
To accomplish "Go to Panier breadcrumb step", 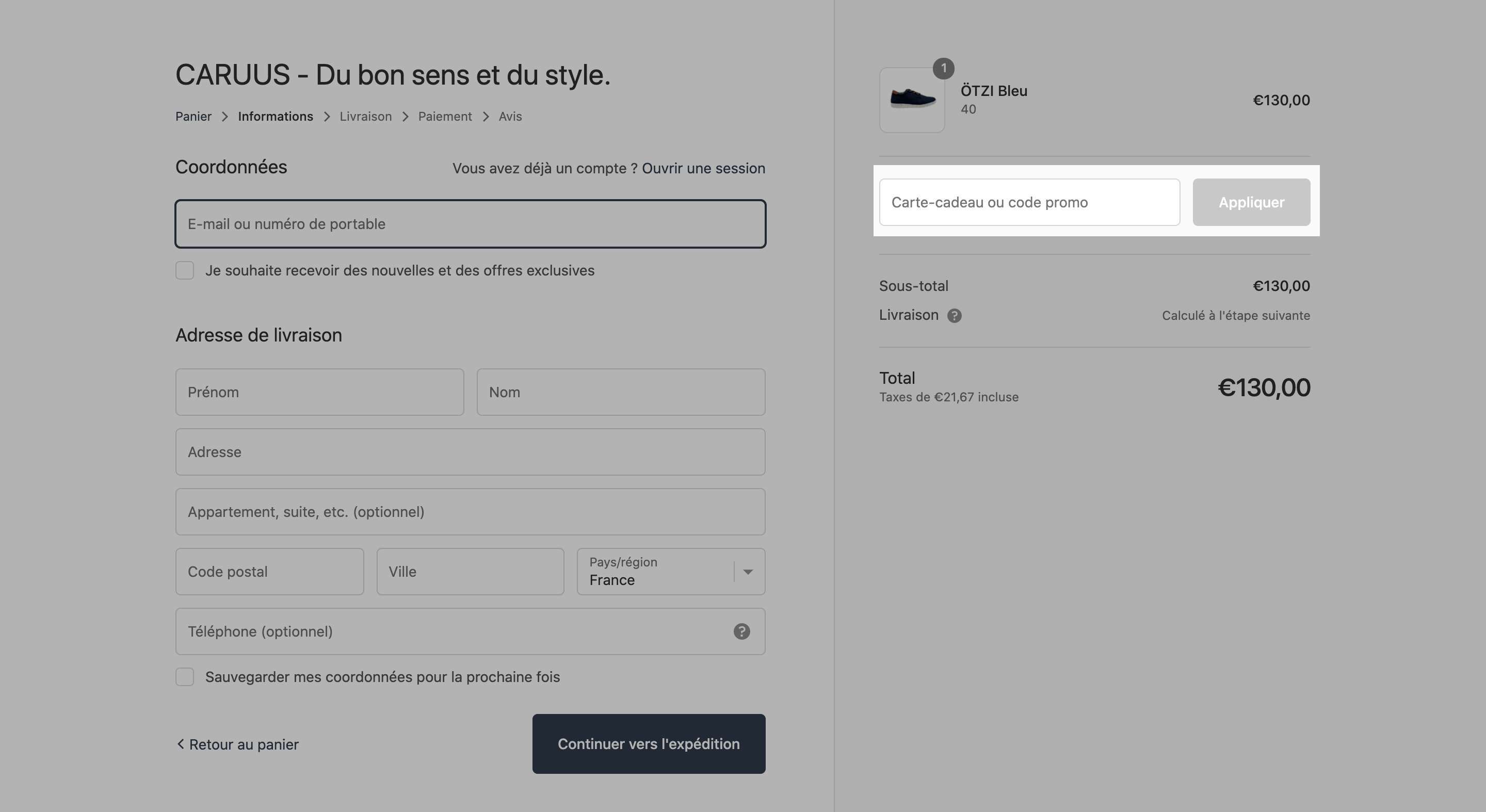I will click(x=193, y=117).
